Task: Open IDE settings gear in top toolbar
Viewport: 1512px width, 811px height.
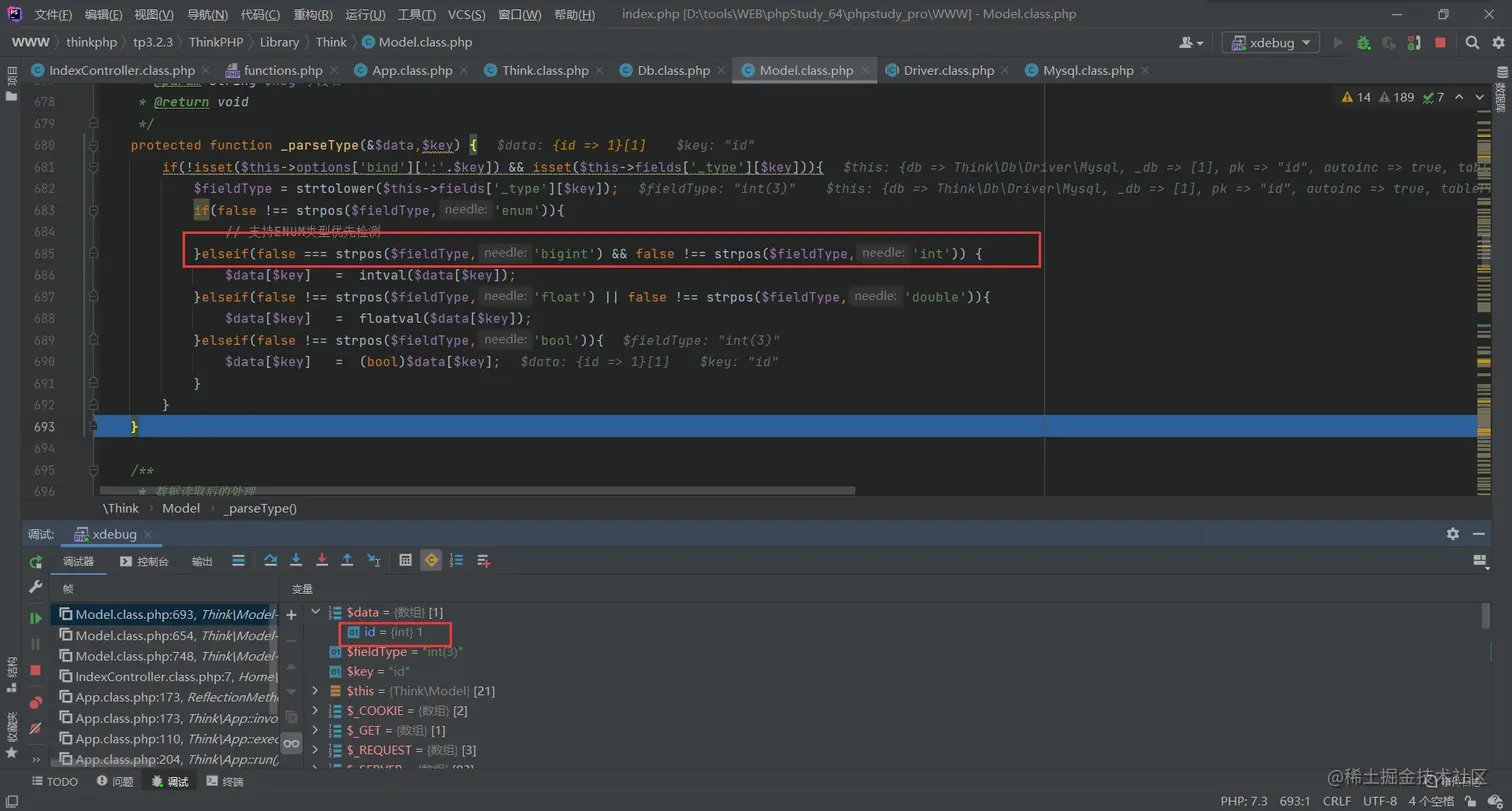Action: [1497, 42]
